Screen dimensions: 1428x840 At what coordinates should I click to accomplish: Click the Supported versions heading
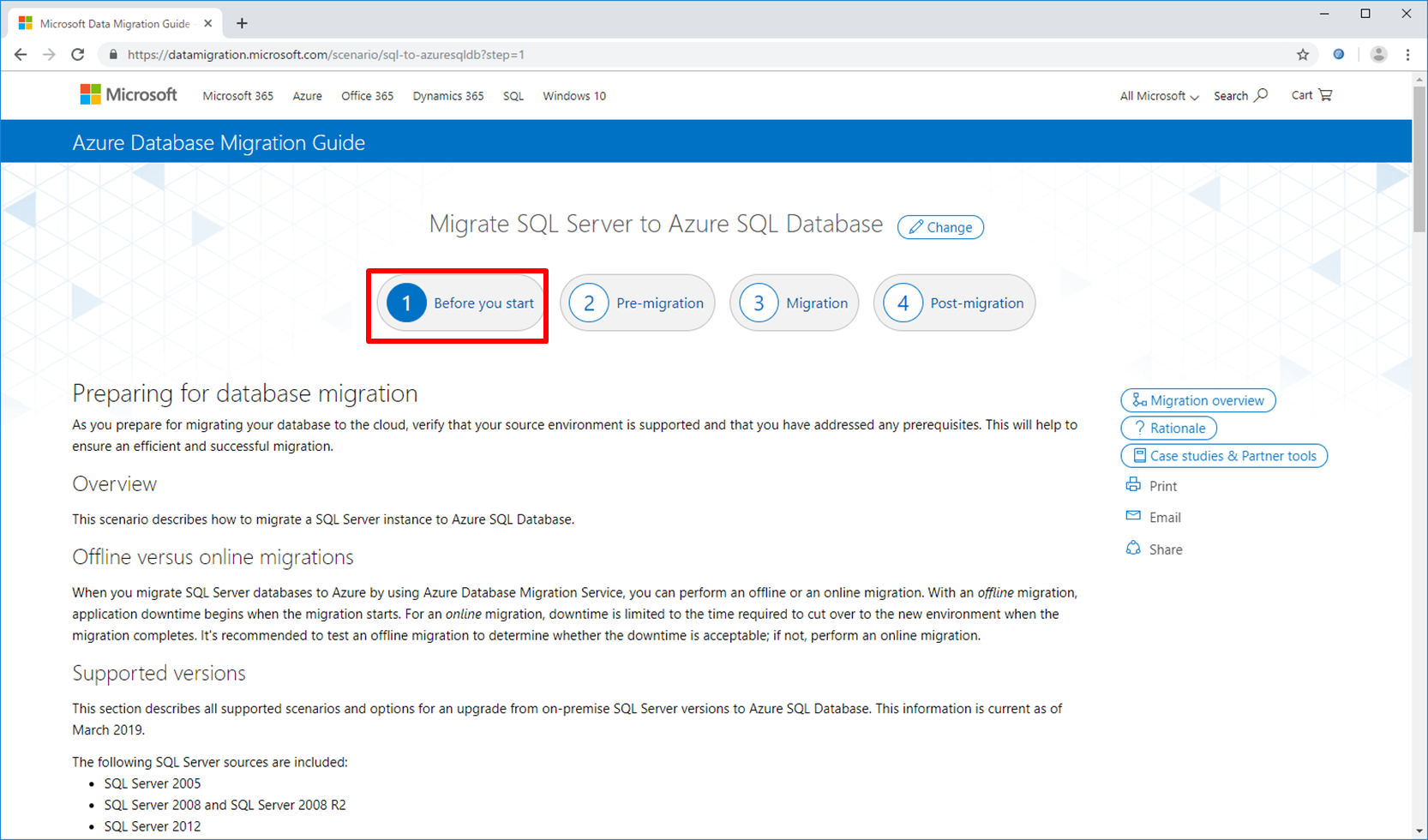(159, 673)
